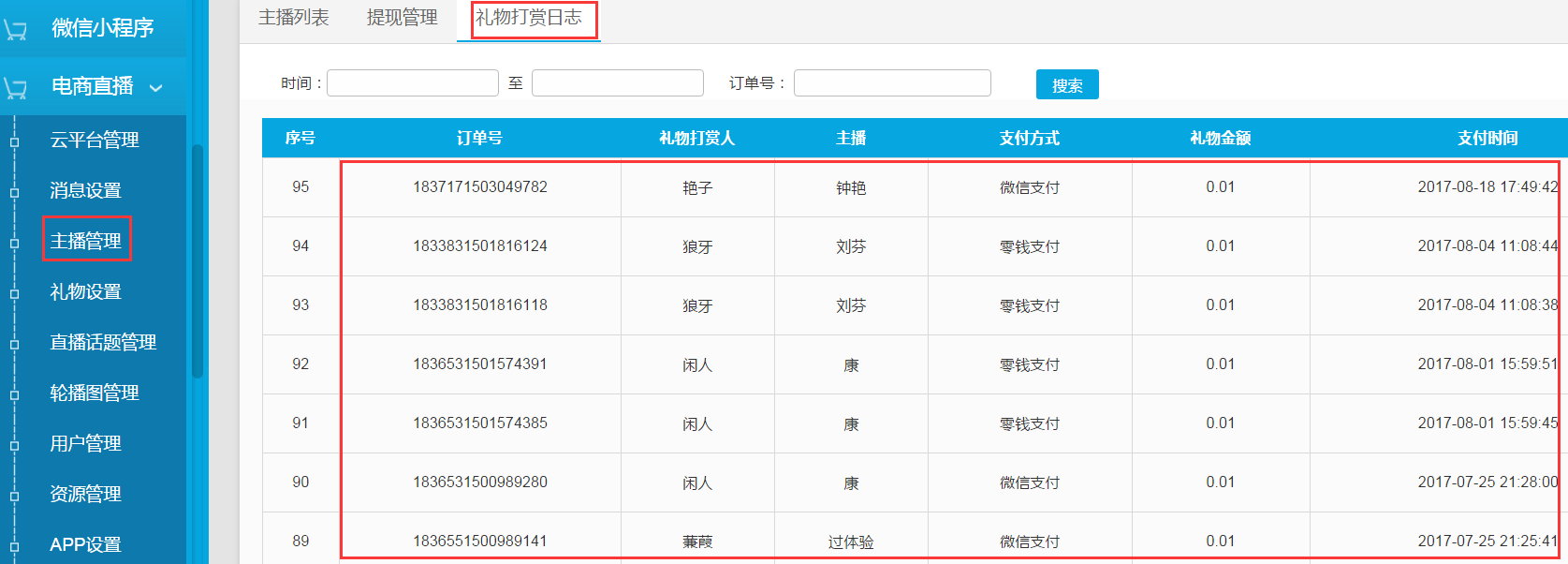Click the end time input field
This screenshot has width=1568, height=564.
(617, 83)
